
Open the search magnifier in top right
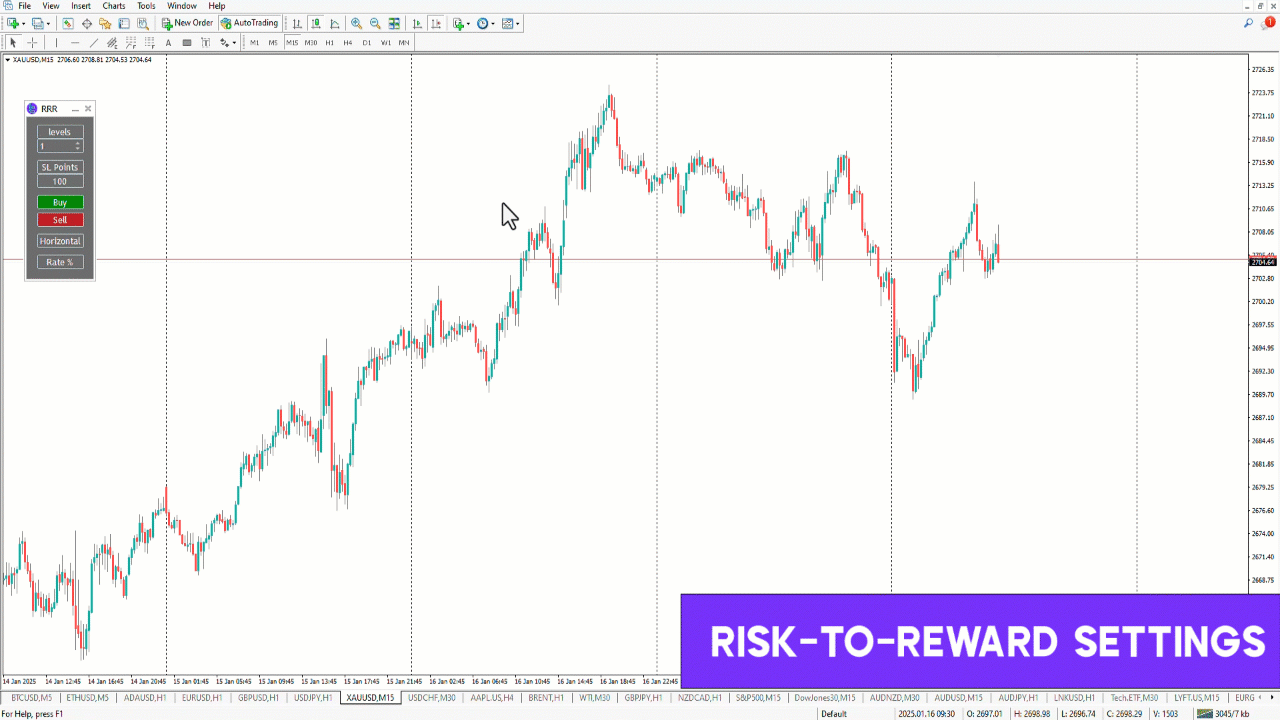(1249, 23)
